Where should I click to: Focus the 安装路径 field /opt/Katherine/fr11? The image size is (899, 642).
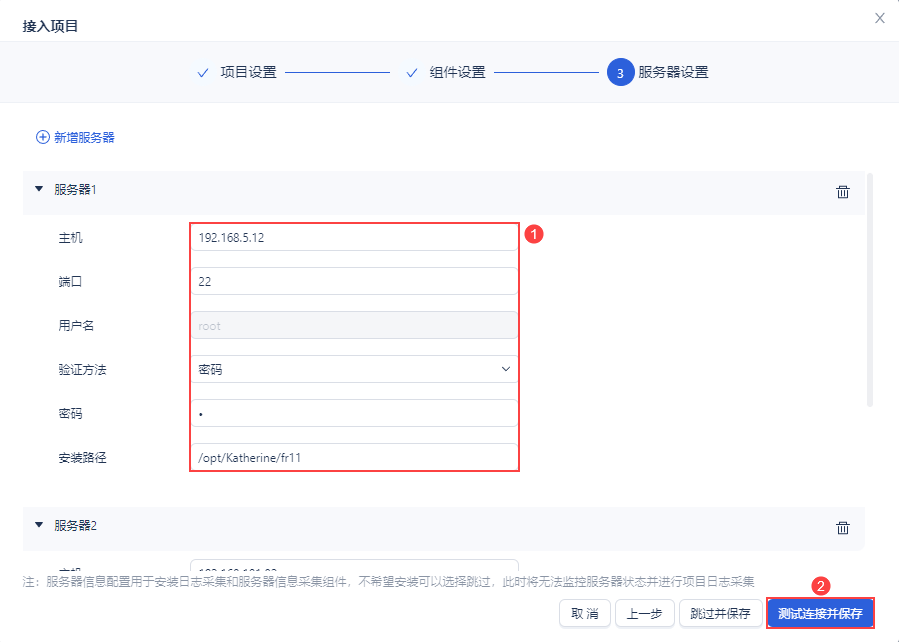354,457
